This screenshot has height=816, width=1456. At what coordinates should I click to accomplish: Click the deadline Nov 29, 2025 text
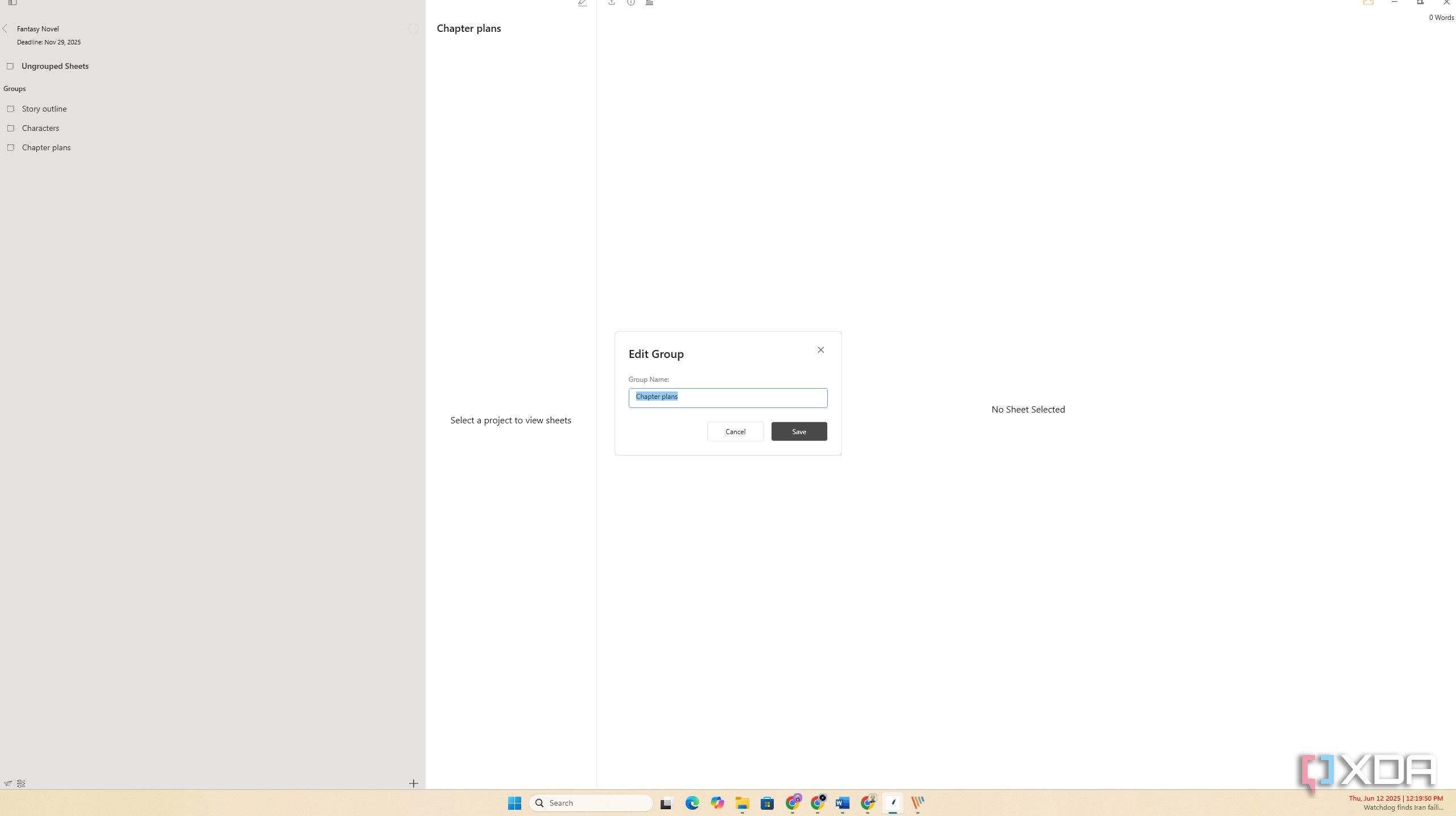[48, 42]
